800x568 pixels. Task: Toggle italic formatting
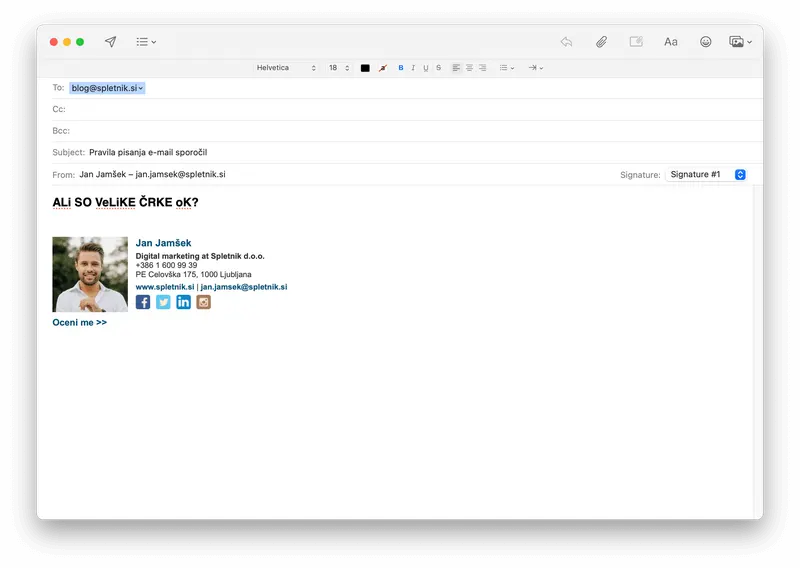413,68
